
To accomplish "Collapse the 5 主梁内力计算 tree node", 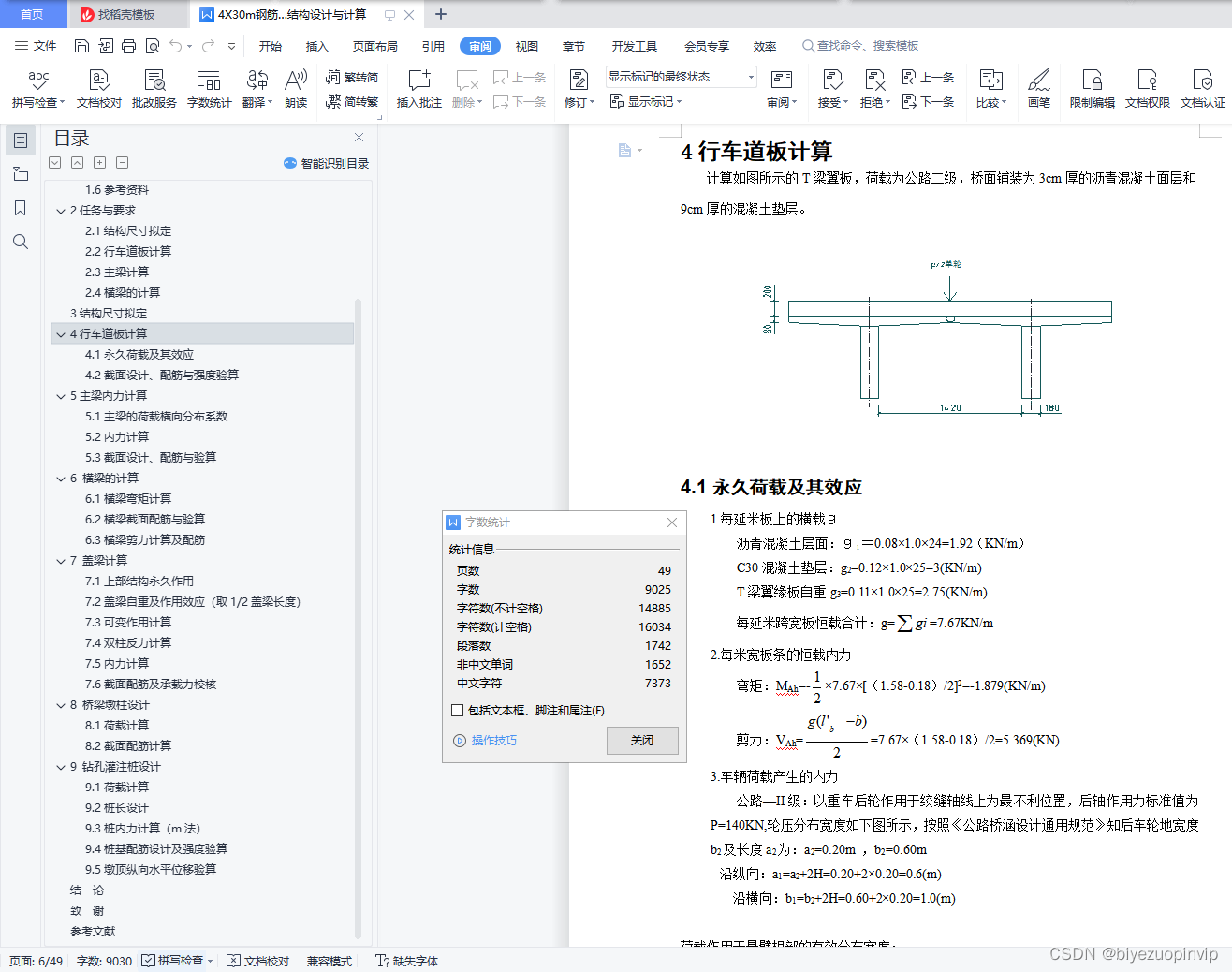I will [61, 396].
